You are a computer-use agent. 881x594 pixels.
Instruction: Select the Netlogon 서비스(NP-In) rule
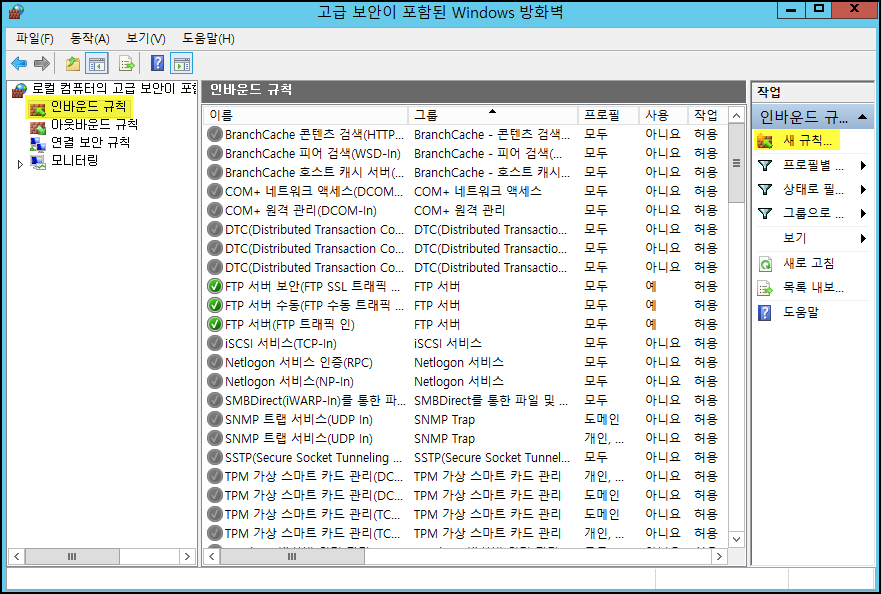(465, 381)
